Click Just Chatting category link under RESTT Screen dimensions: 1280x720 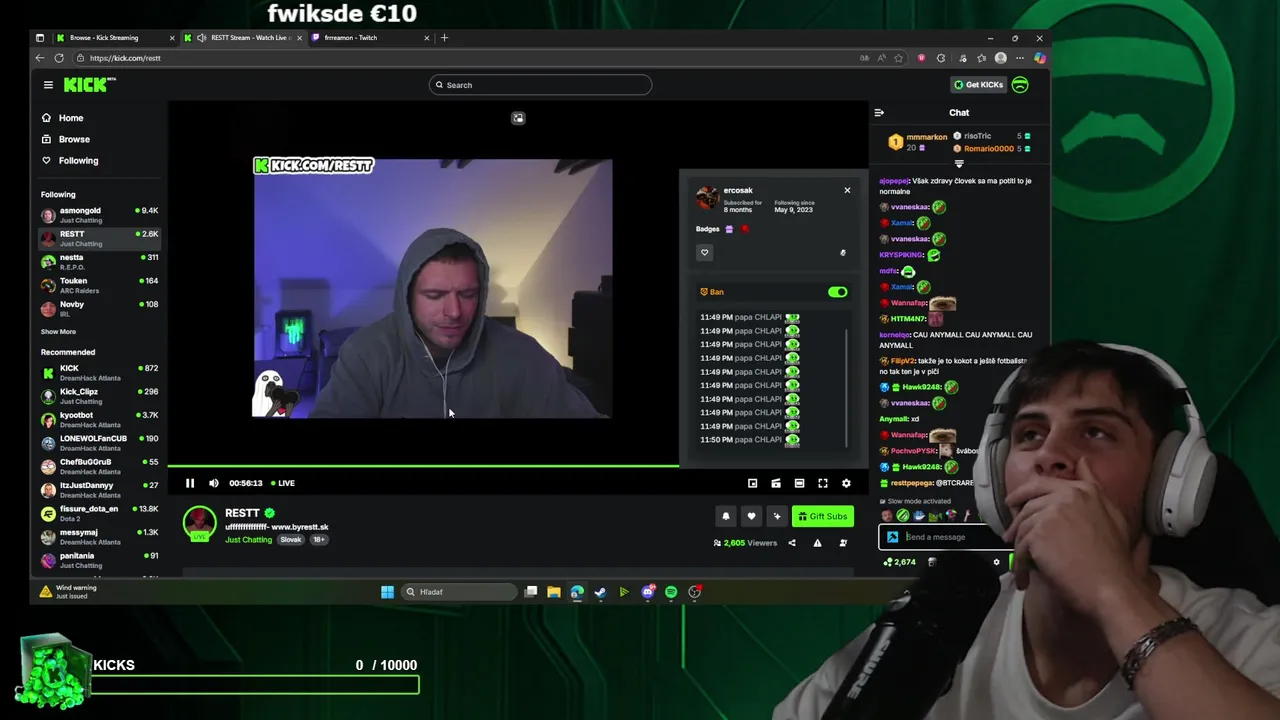tap(248, 540)
